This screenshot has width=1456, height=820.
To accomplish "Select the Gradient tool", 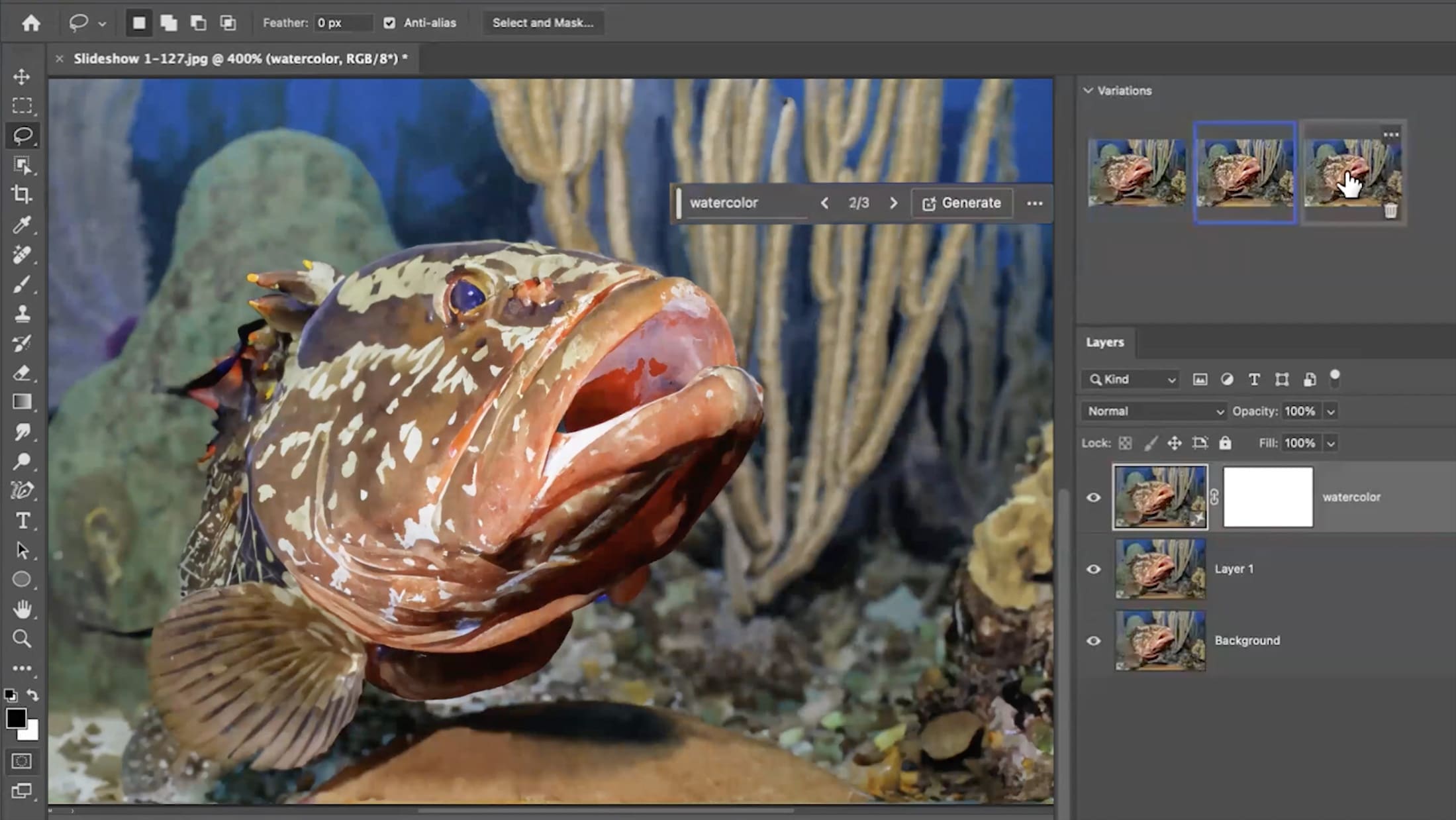I will [x=22, y=402].
